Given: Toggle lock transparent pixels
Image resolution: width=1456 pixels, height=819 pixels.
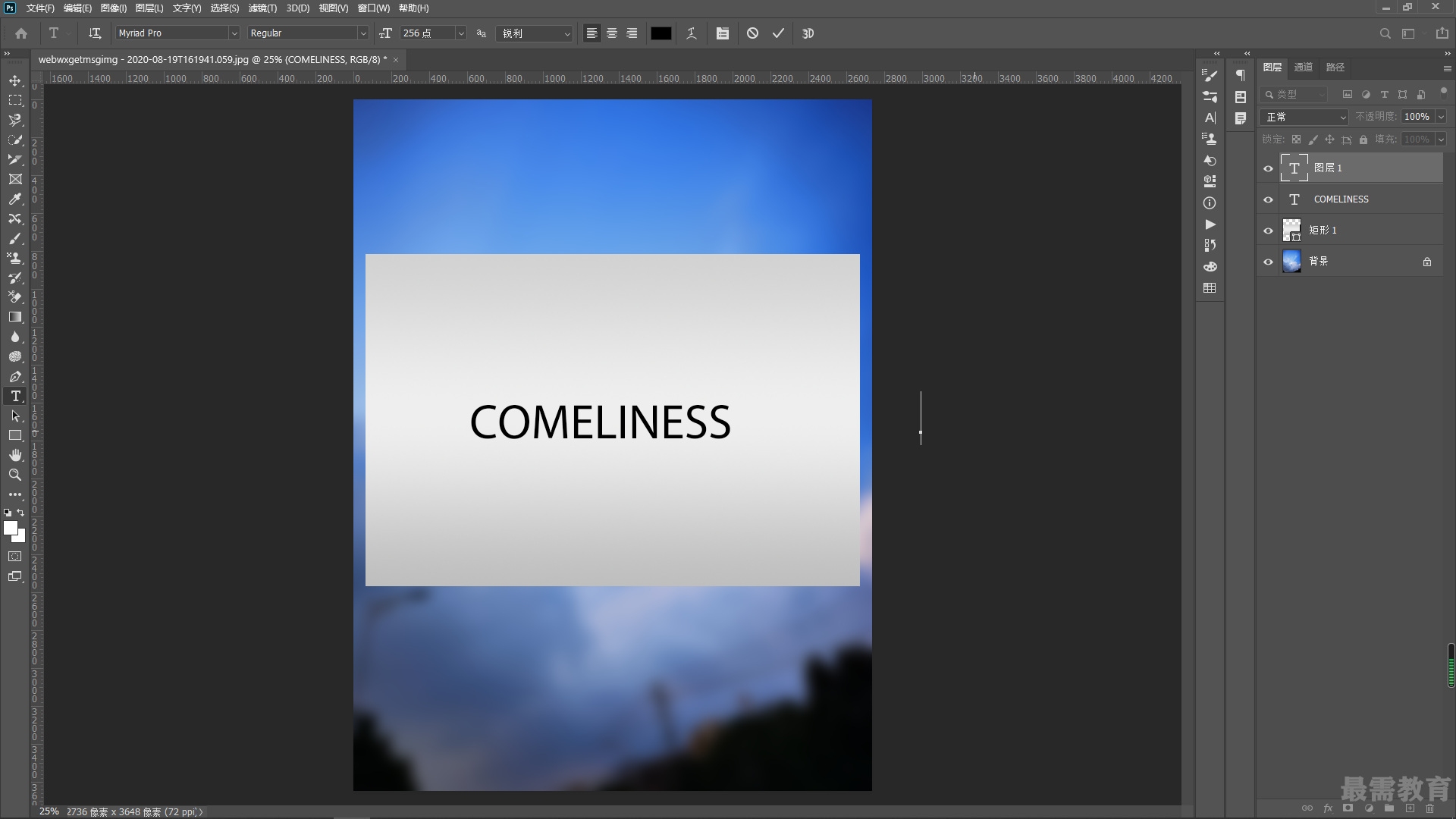Looking at the screenshot, I should click(x=1297, y=140).
